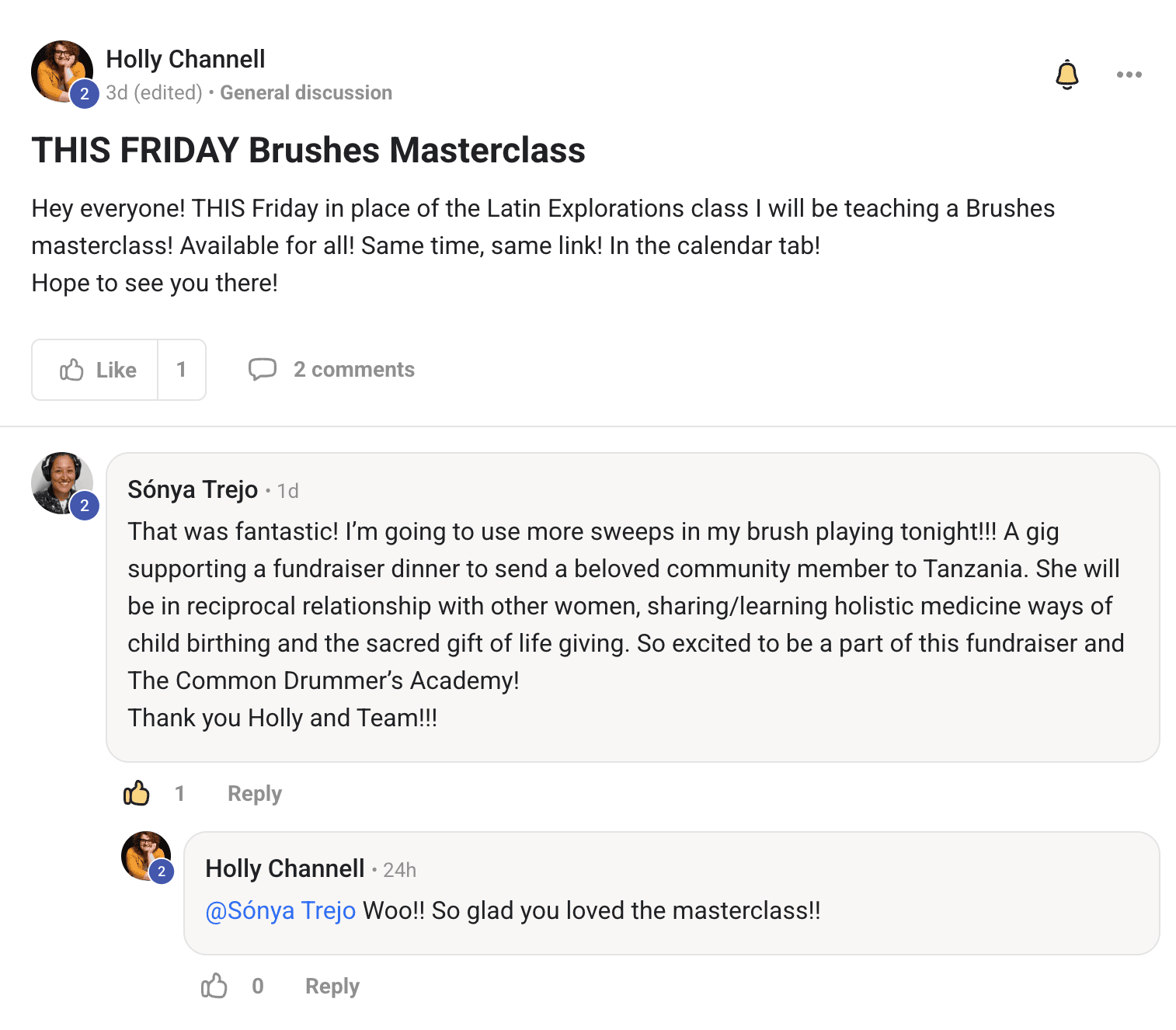
Task: Toggle the thumbs-up on Sónya's comment
Action: pyautogui.click(x=137, y=793)
